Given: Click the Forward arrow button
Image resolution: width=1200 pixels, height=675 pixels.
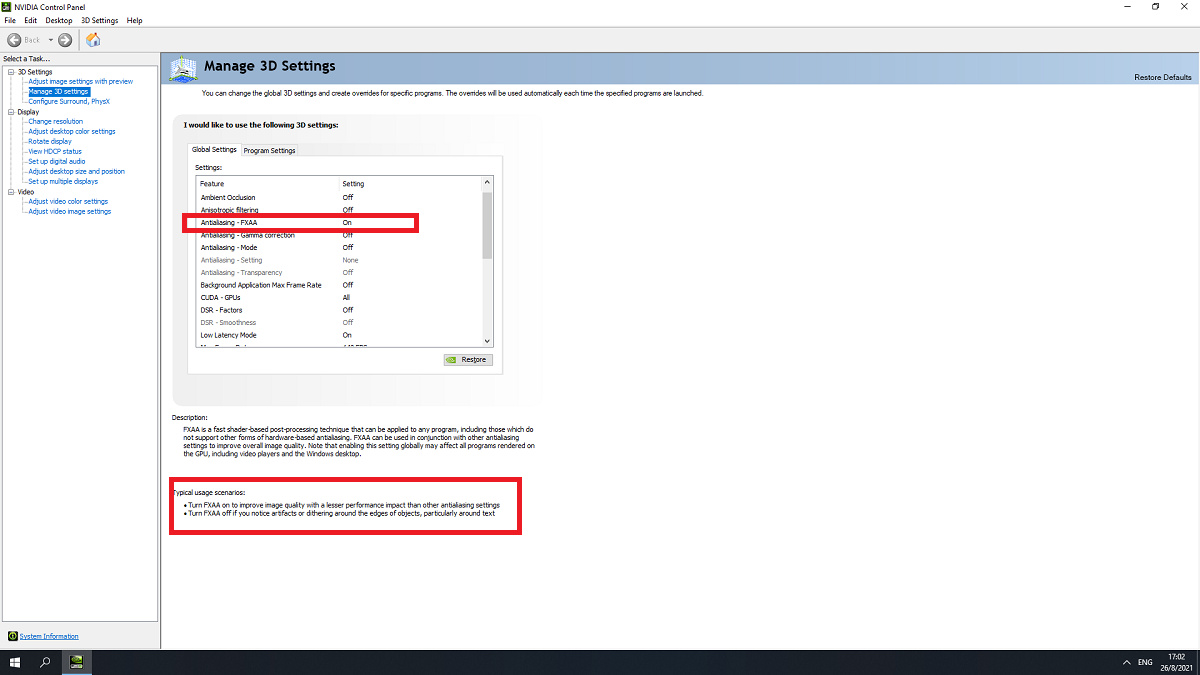Looking at the screenshot, I should pos(65,40).
